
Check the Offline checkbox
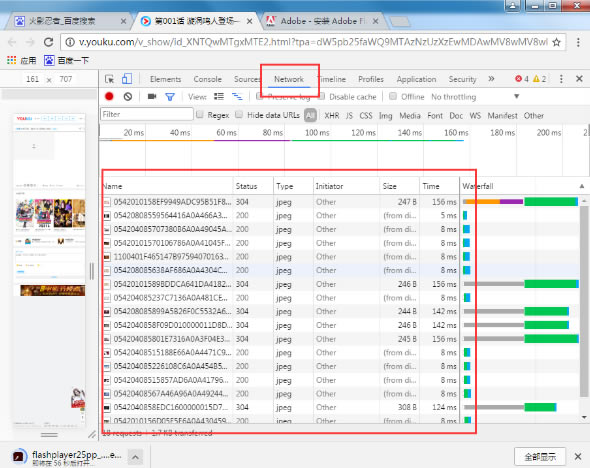(393, 96)
